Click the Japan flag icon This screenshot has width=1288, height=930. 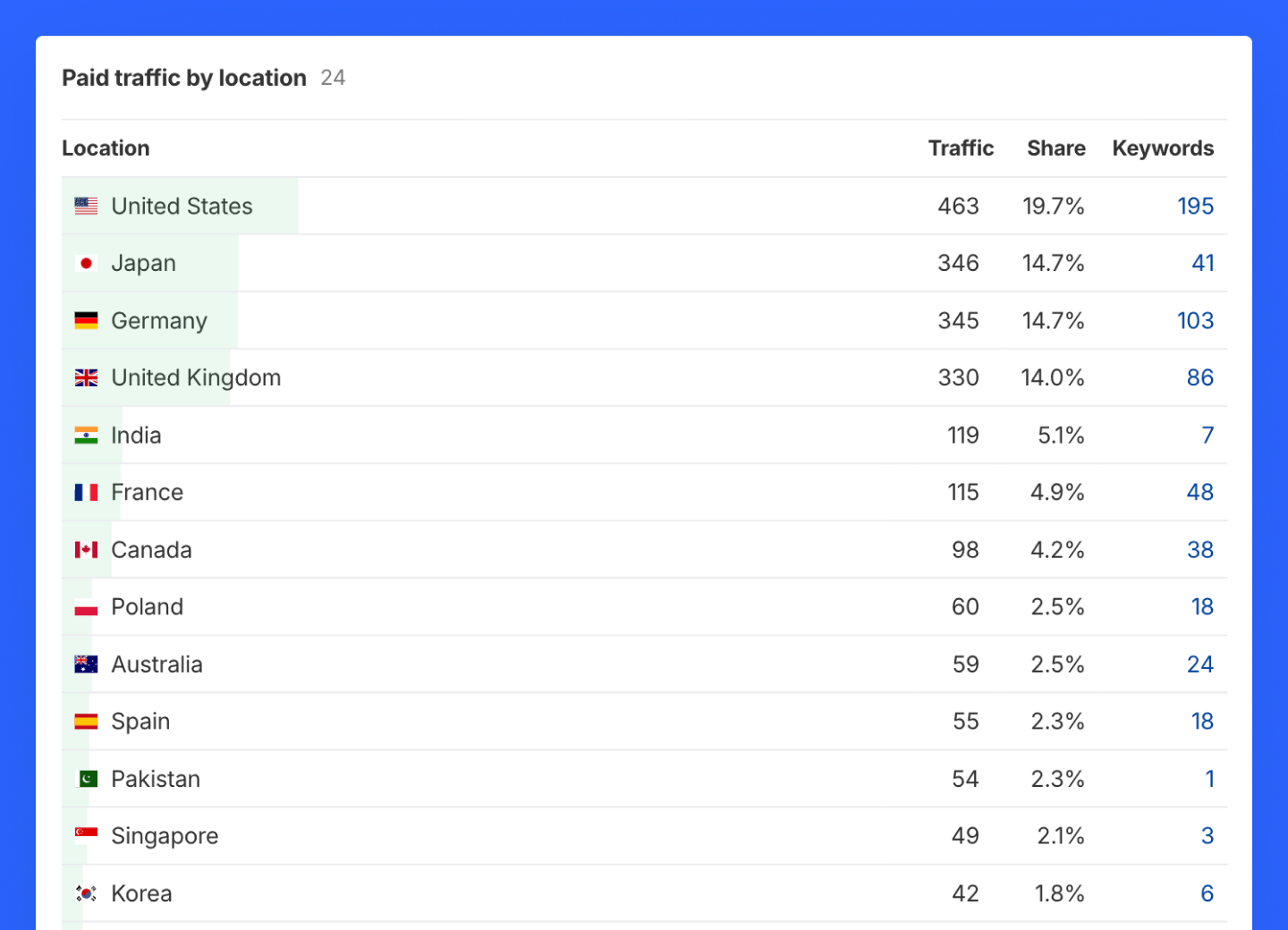coord(86,264)
